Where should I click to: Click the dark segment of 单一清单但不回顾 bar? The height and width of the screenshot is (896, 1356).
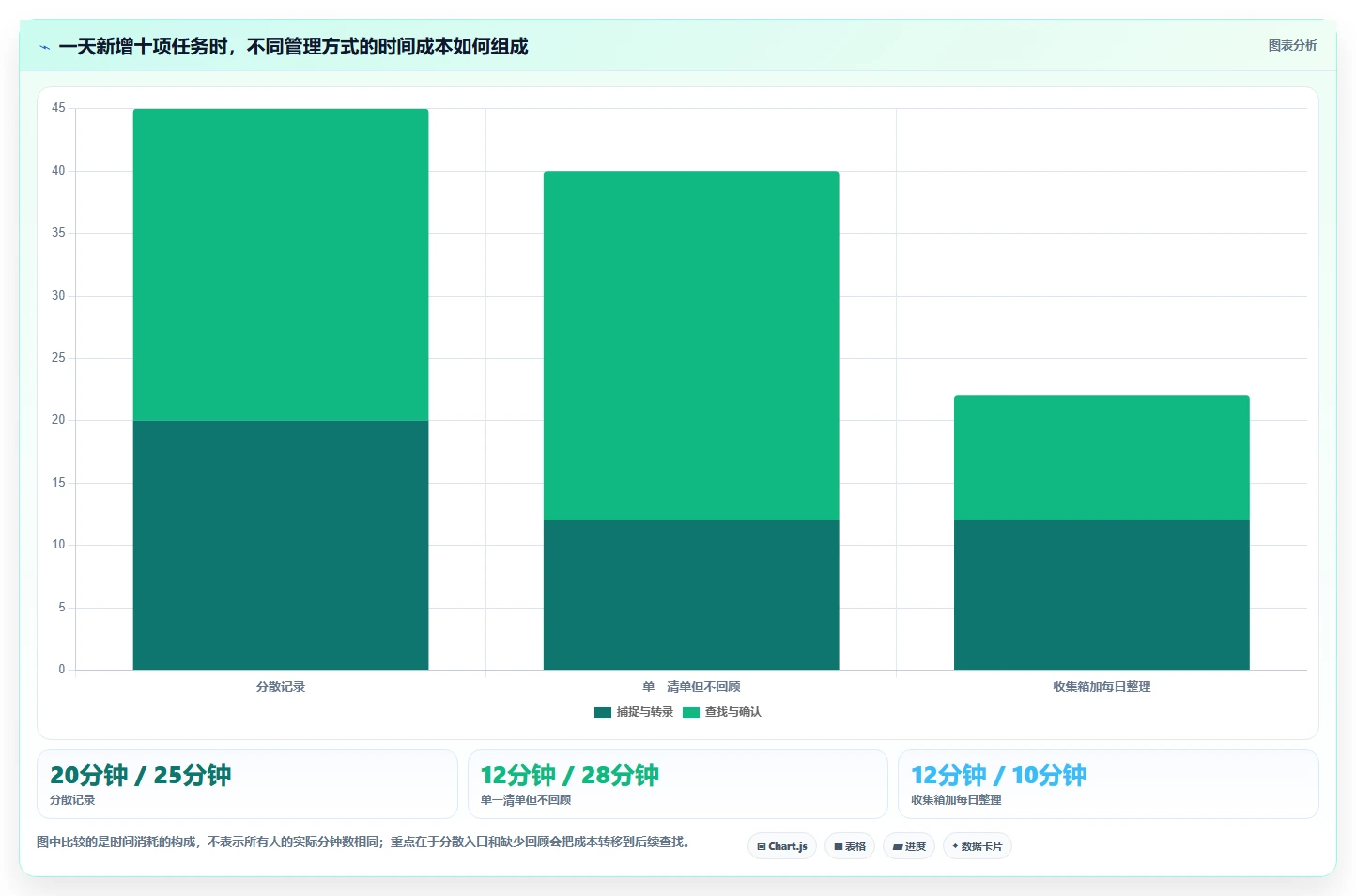691,595
